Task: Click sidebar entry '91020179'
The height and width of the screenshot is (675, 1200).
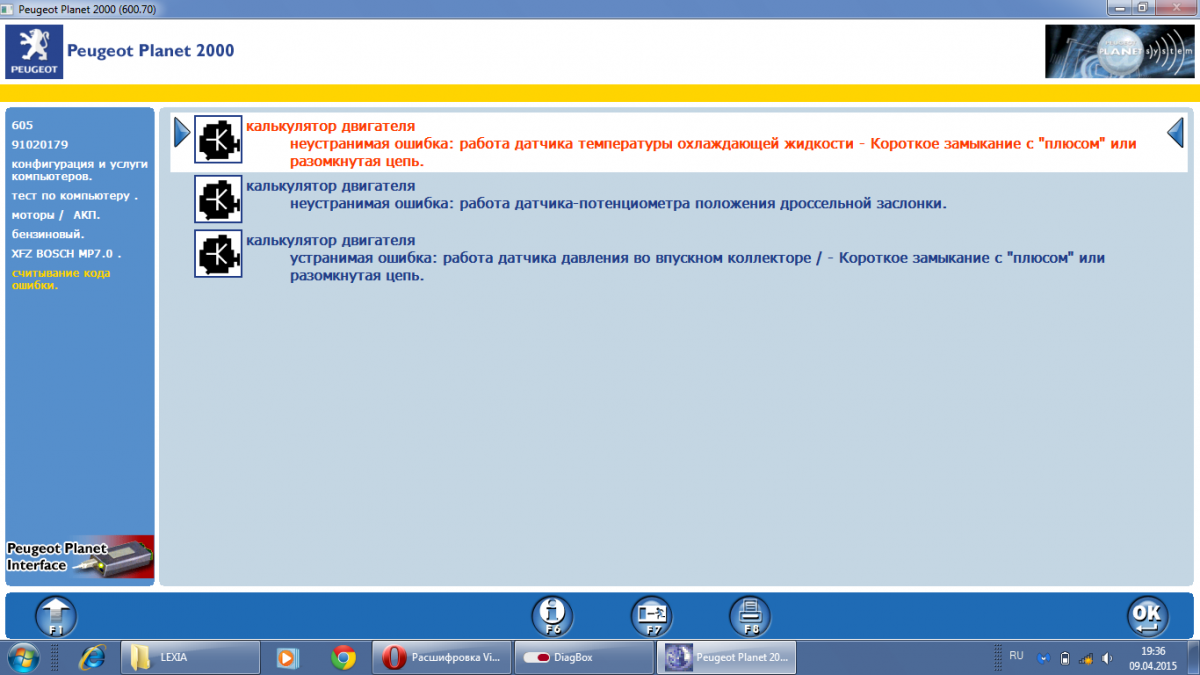Action: 39,144
